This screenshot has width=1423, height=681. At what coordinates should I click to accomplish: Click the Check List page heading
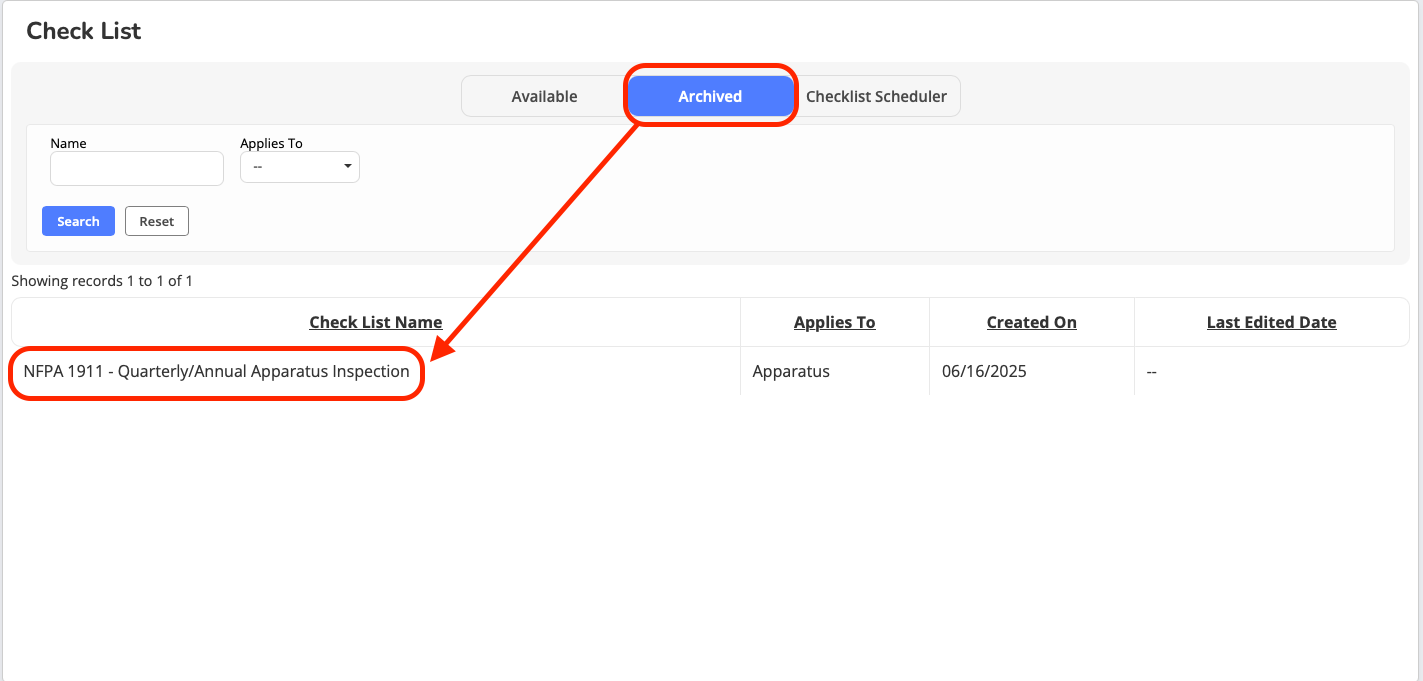[x=84, y=31]
